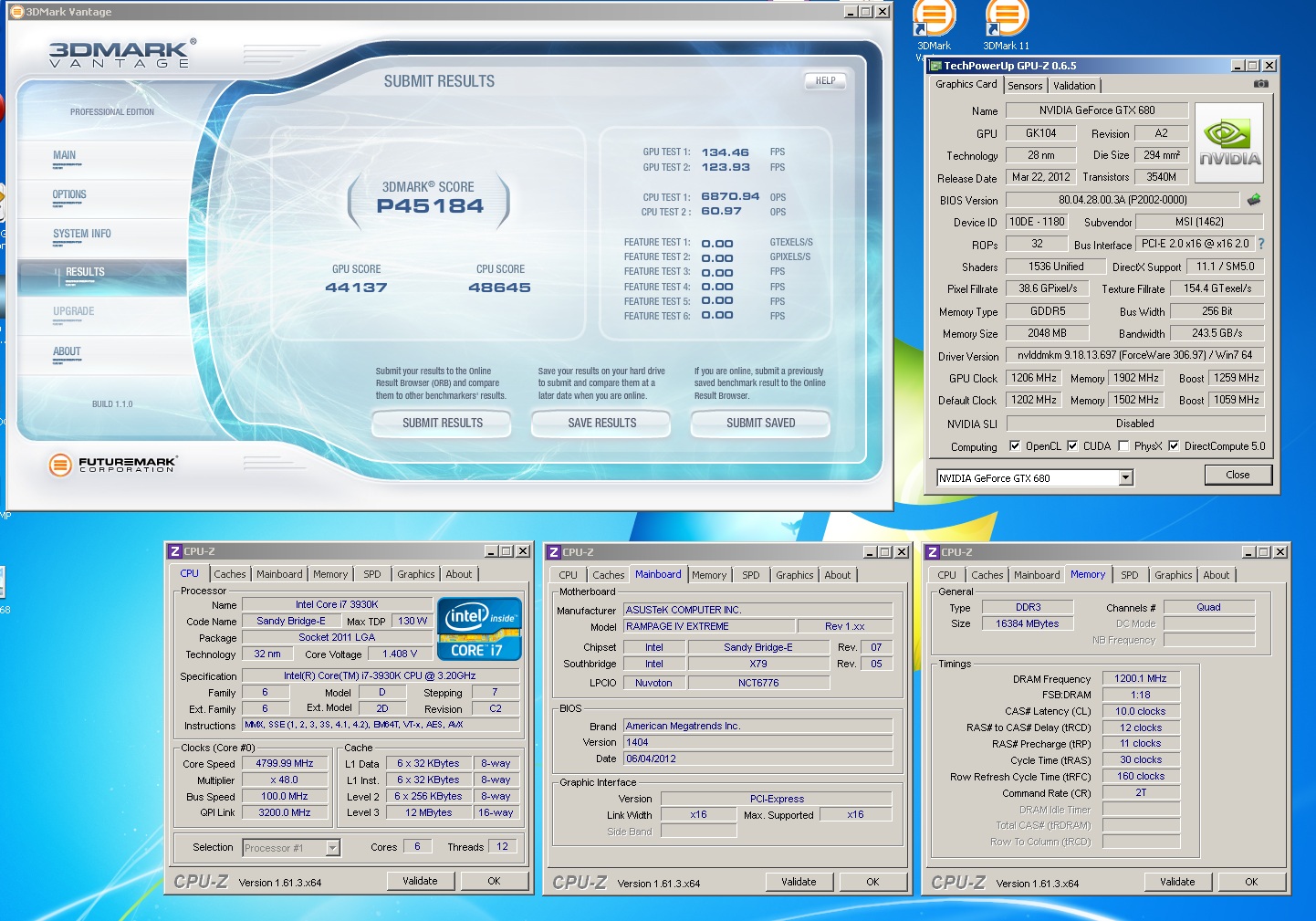1316x921 pixels.
Task: Click the CPU score value 48645
Action: click(499, 288)
